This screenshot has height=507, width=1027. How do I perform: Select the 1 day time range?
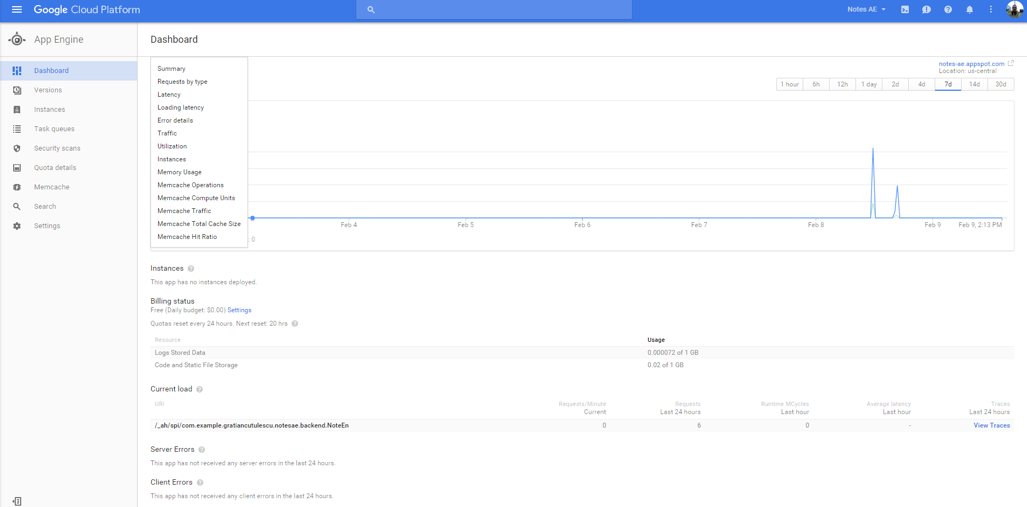point(869,85)
